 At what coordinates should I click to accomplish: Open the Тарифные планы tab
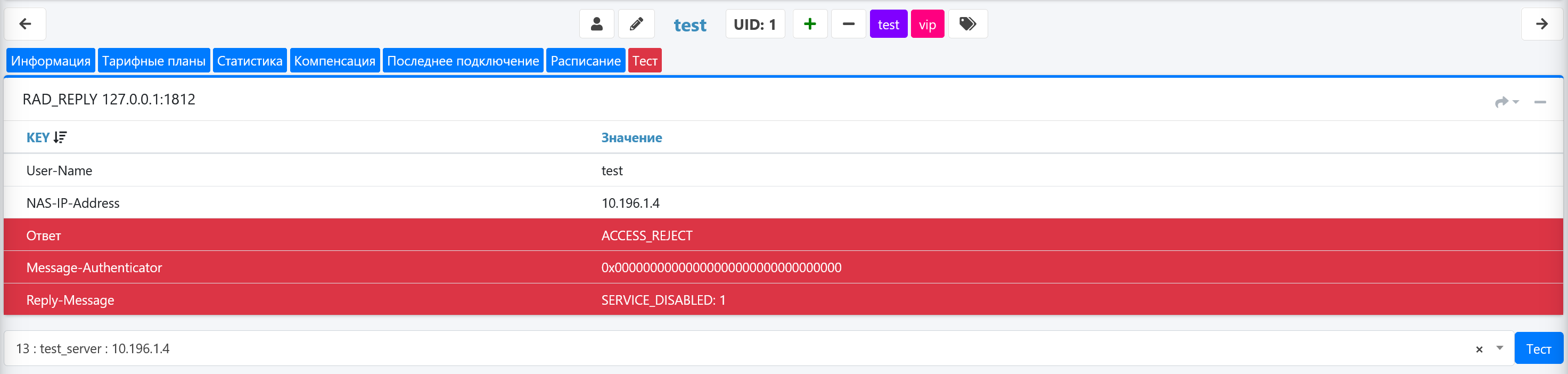point(153,60)
